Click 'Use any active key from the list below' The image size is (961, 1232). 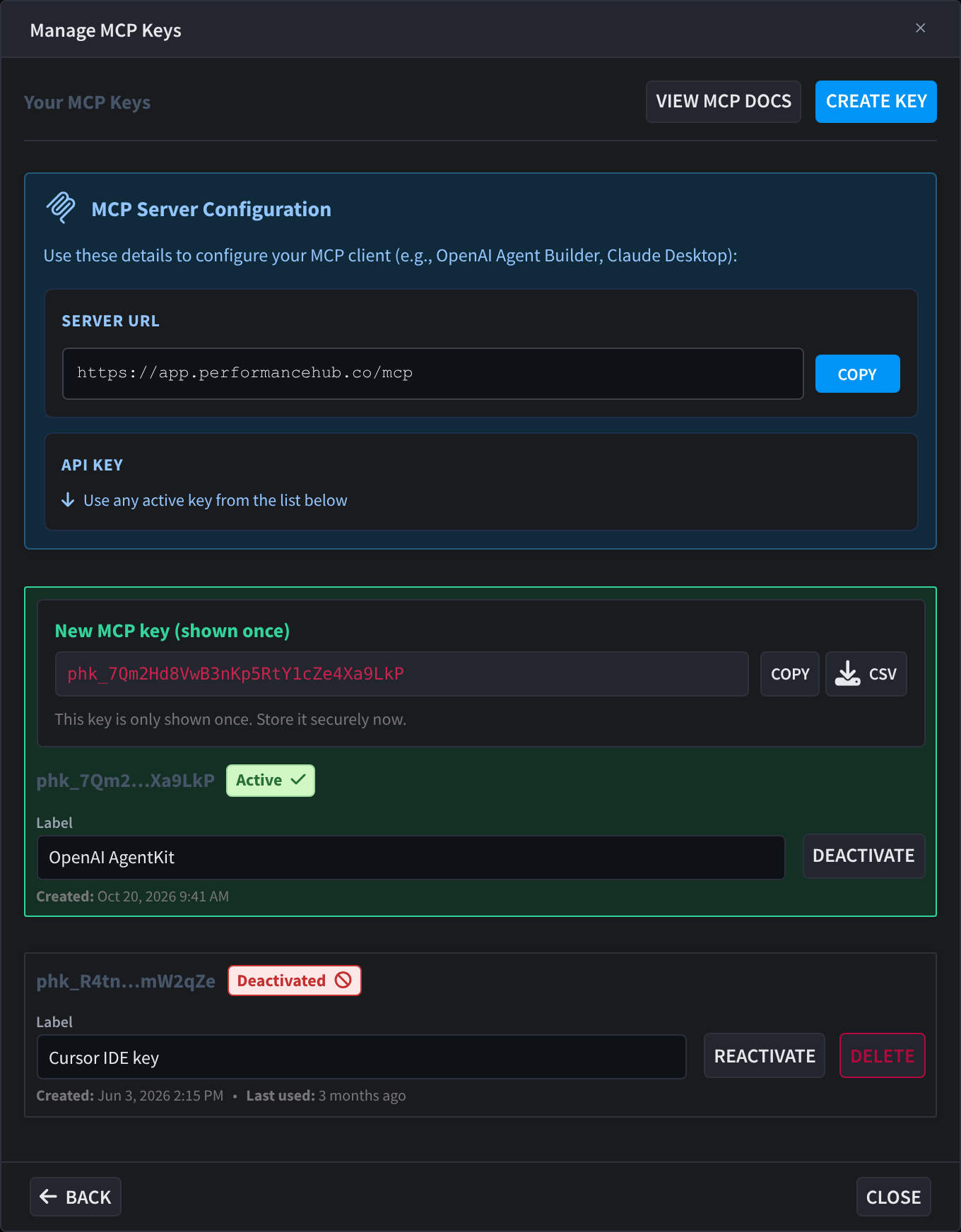(x=216, y=500)
